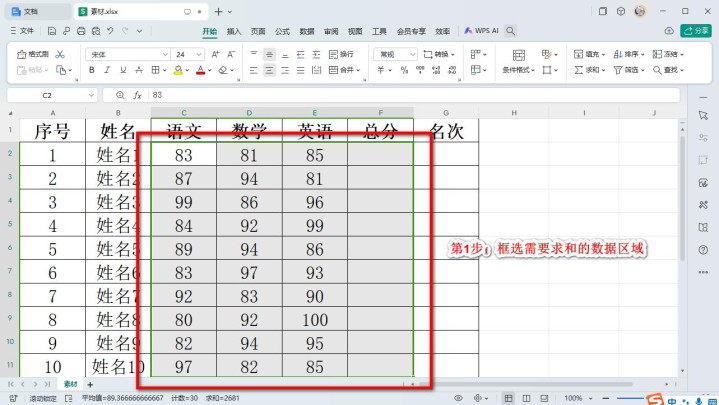Click the Cut scissors icon

coord(61,54)
